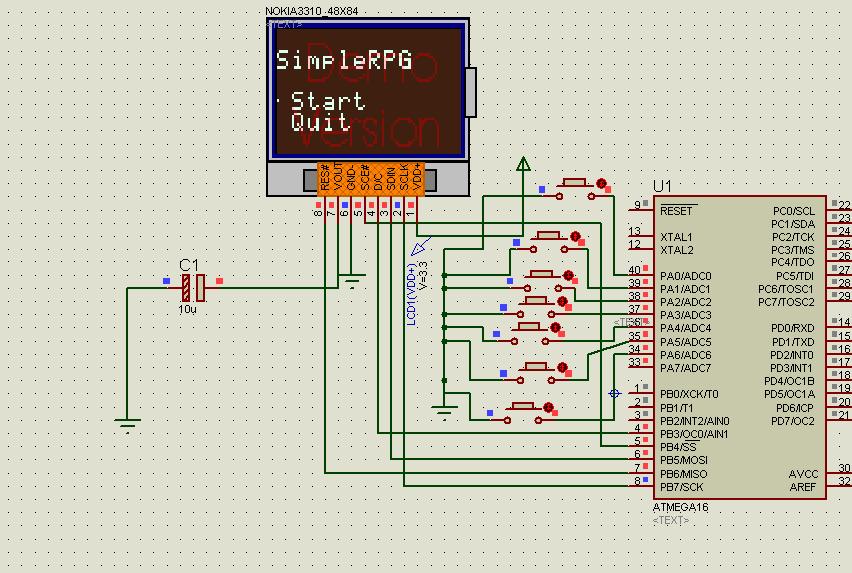Click the AREF pin label
852x573 pixels.
(x=803, y=487)
